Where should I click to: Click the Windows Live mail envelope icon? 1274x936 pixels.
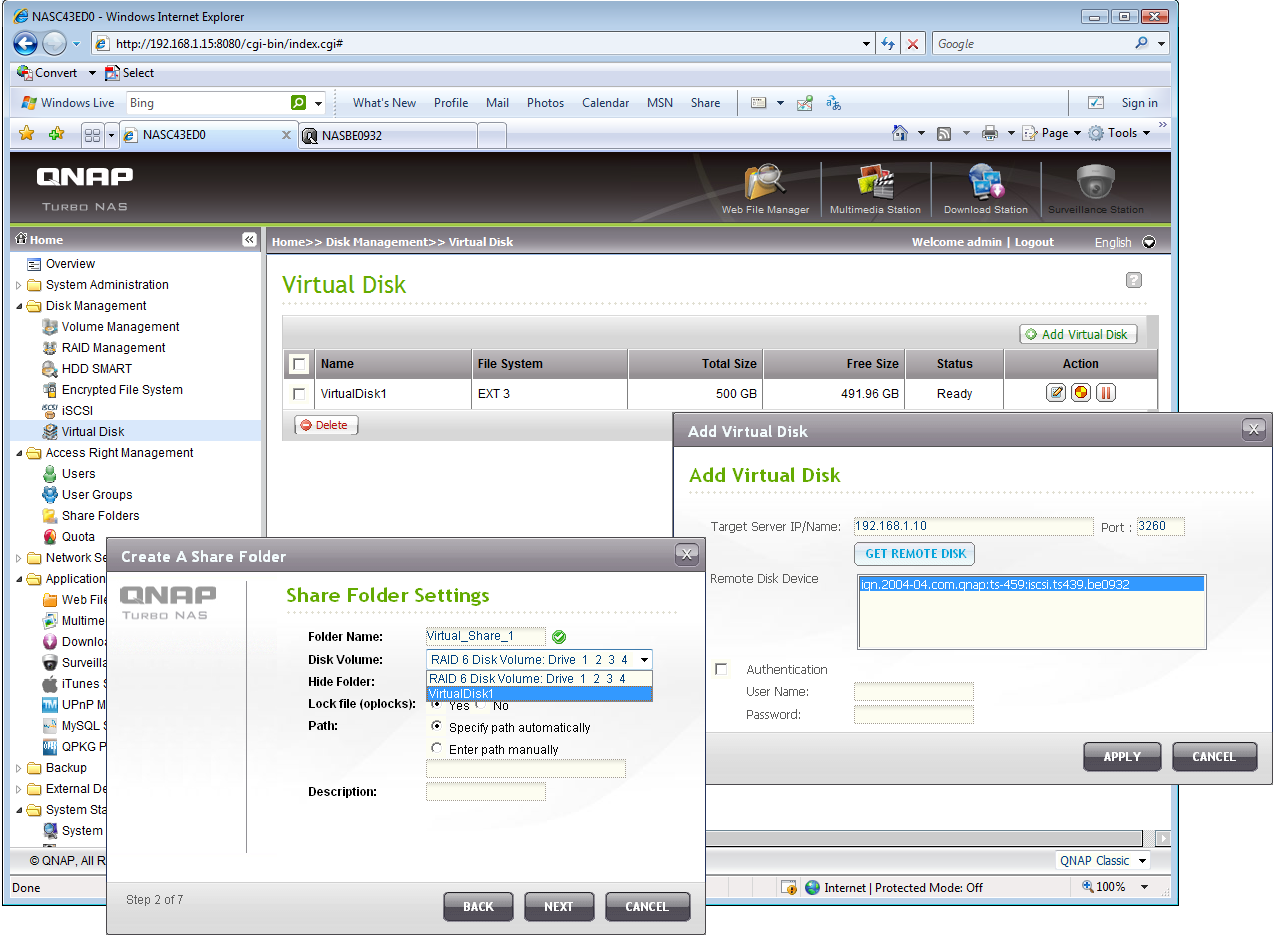pyautogui.click(x=758, y=103)
